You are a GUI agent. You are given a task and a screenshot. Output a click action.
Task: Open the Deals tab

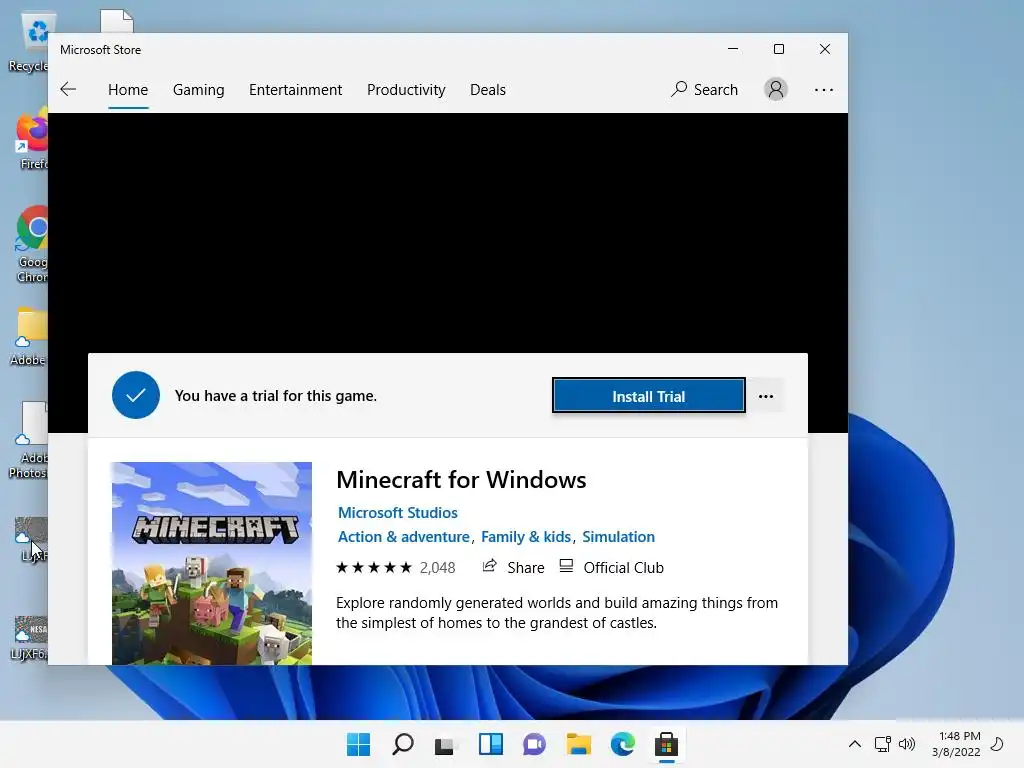pos(488,89)
